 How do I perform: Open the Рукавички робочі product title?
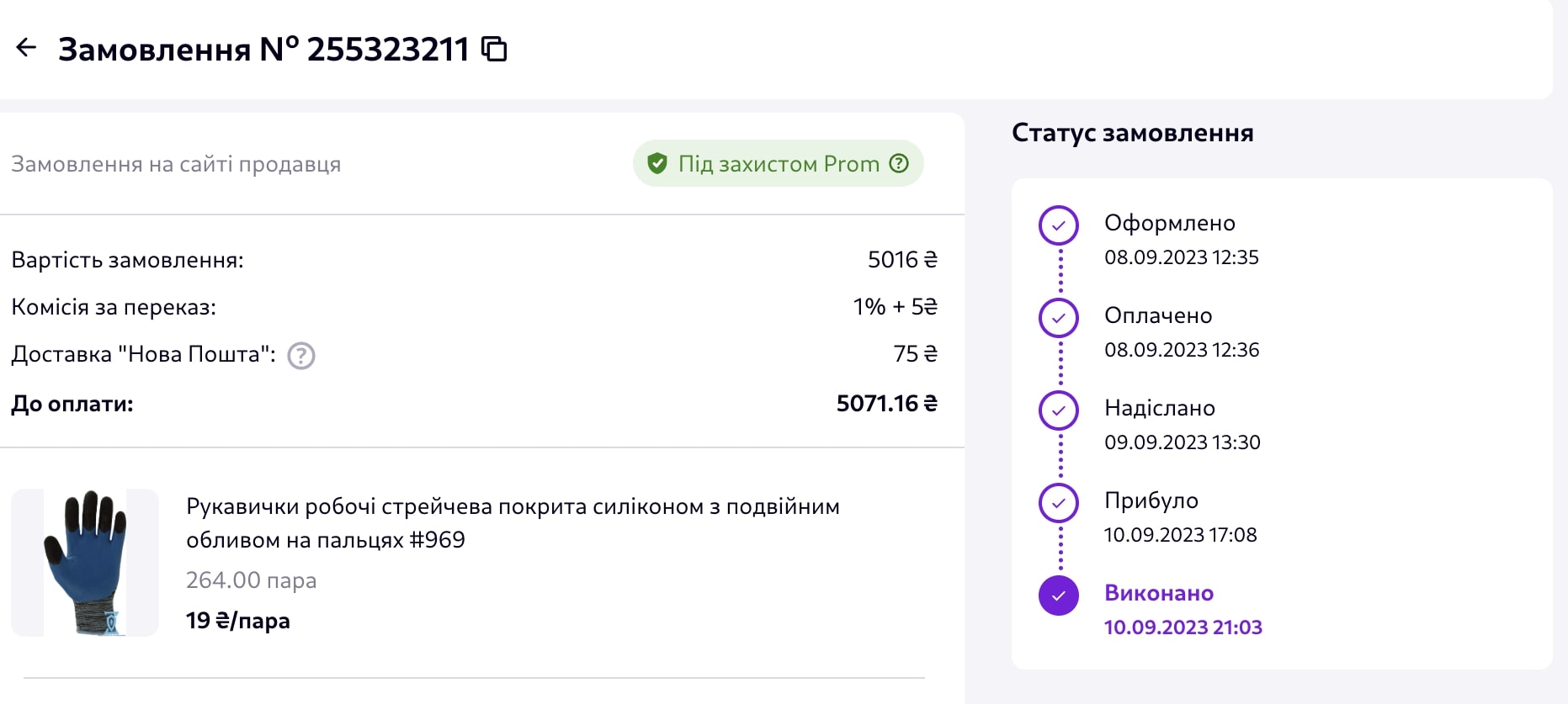513,523
